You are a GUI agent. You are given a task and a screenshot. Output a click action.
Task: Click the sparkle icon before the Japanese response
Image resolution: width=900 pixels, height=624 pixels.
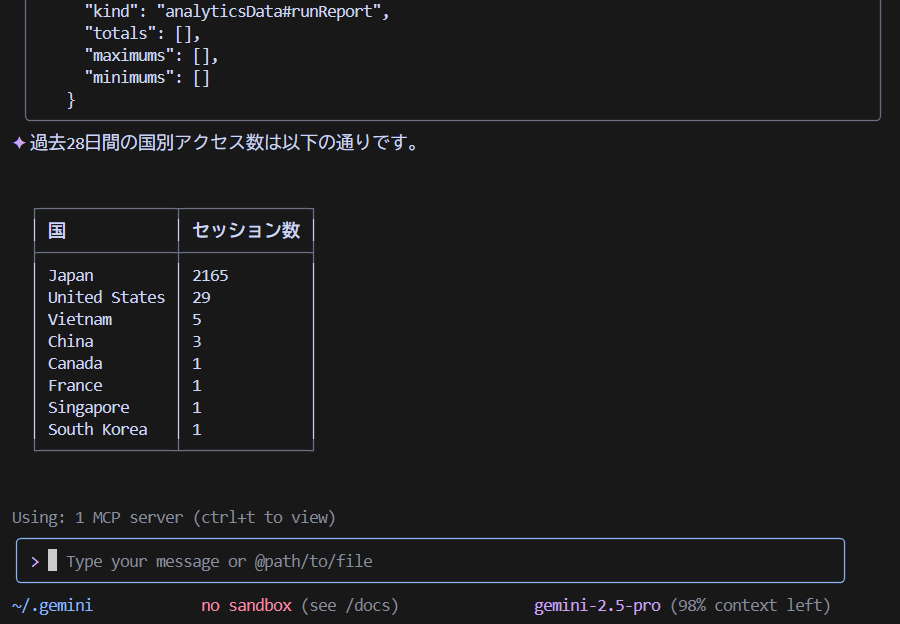click(x=18, y=143)
